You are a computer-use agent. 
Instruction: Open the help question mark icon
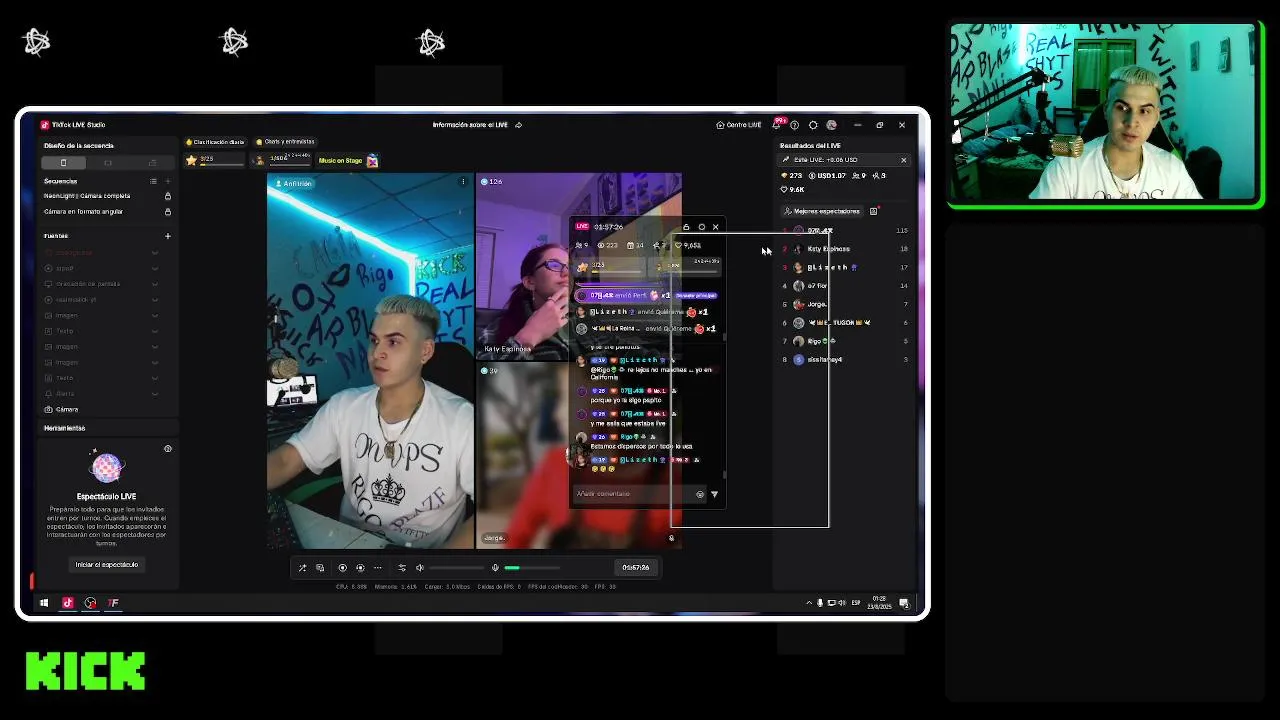point(794,125)
